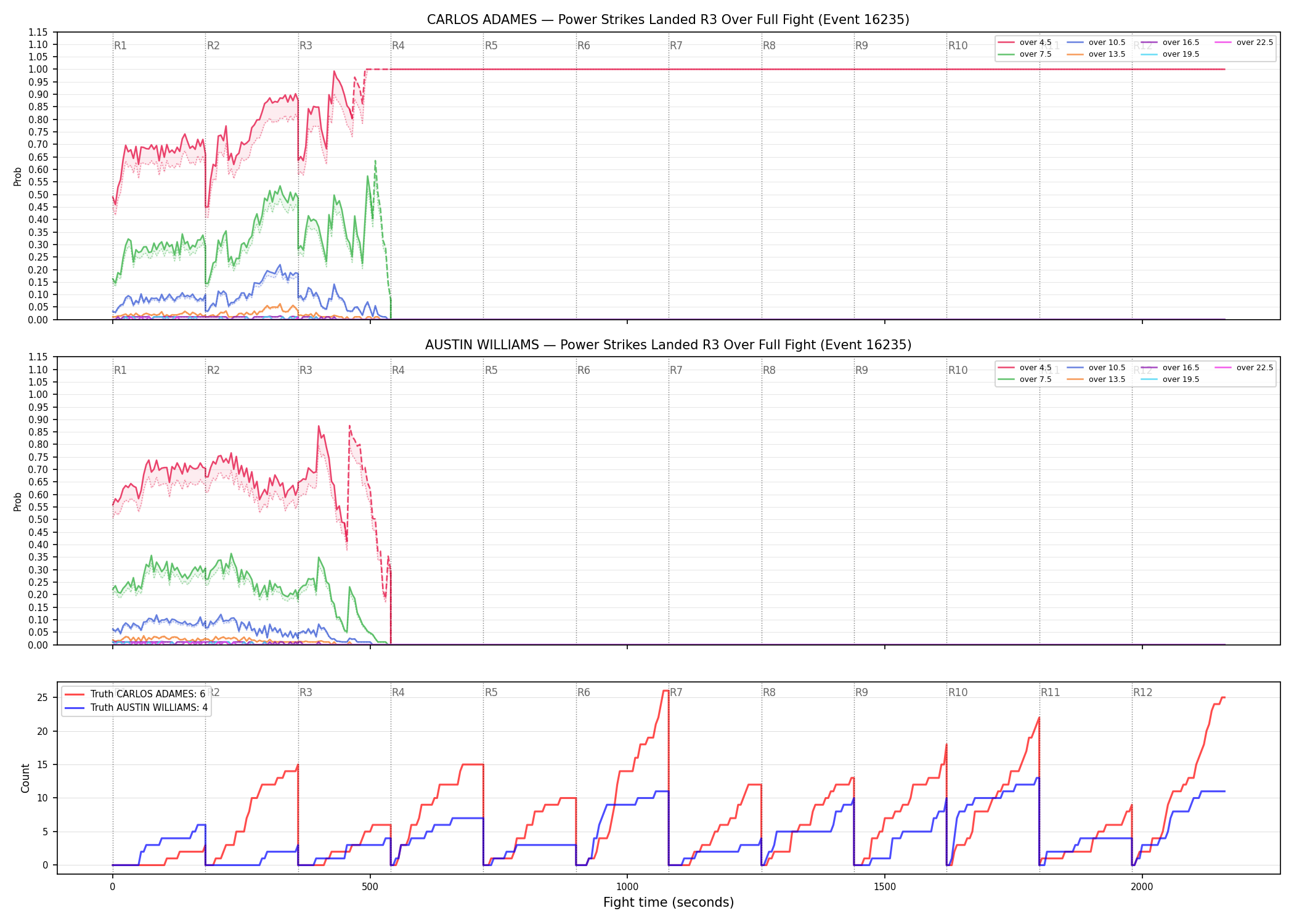The height and width of the screenshot is (924, 1294).
Task: Click the R2 round label in Carlos Adames chart
Action: point(213,46)
